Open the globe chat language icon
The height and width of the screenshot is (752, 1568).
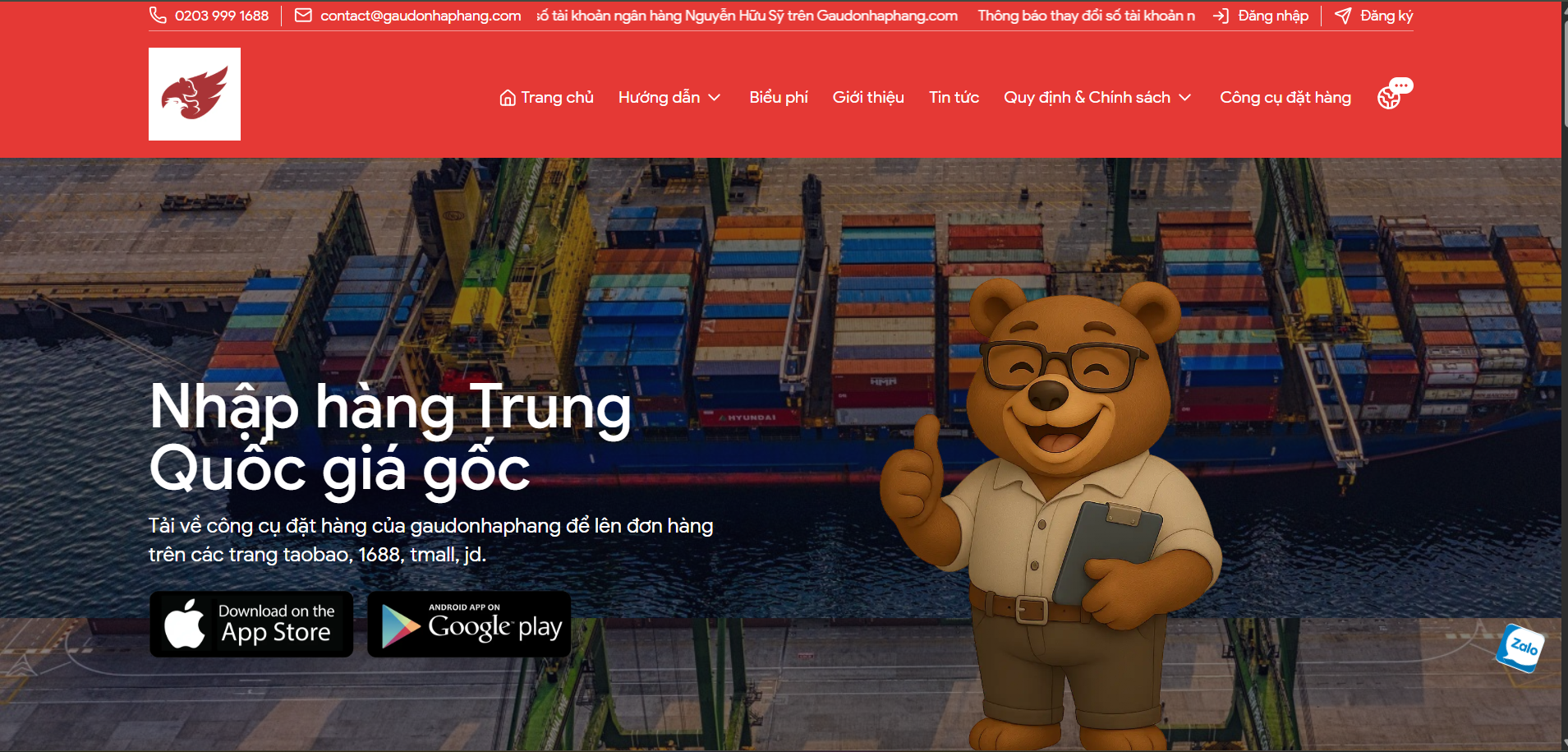1395,94
